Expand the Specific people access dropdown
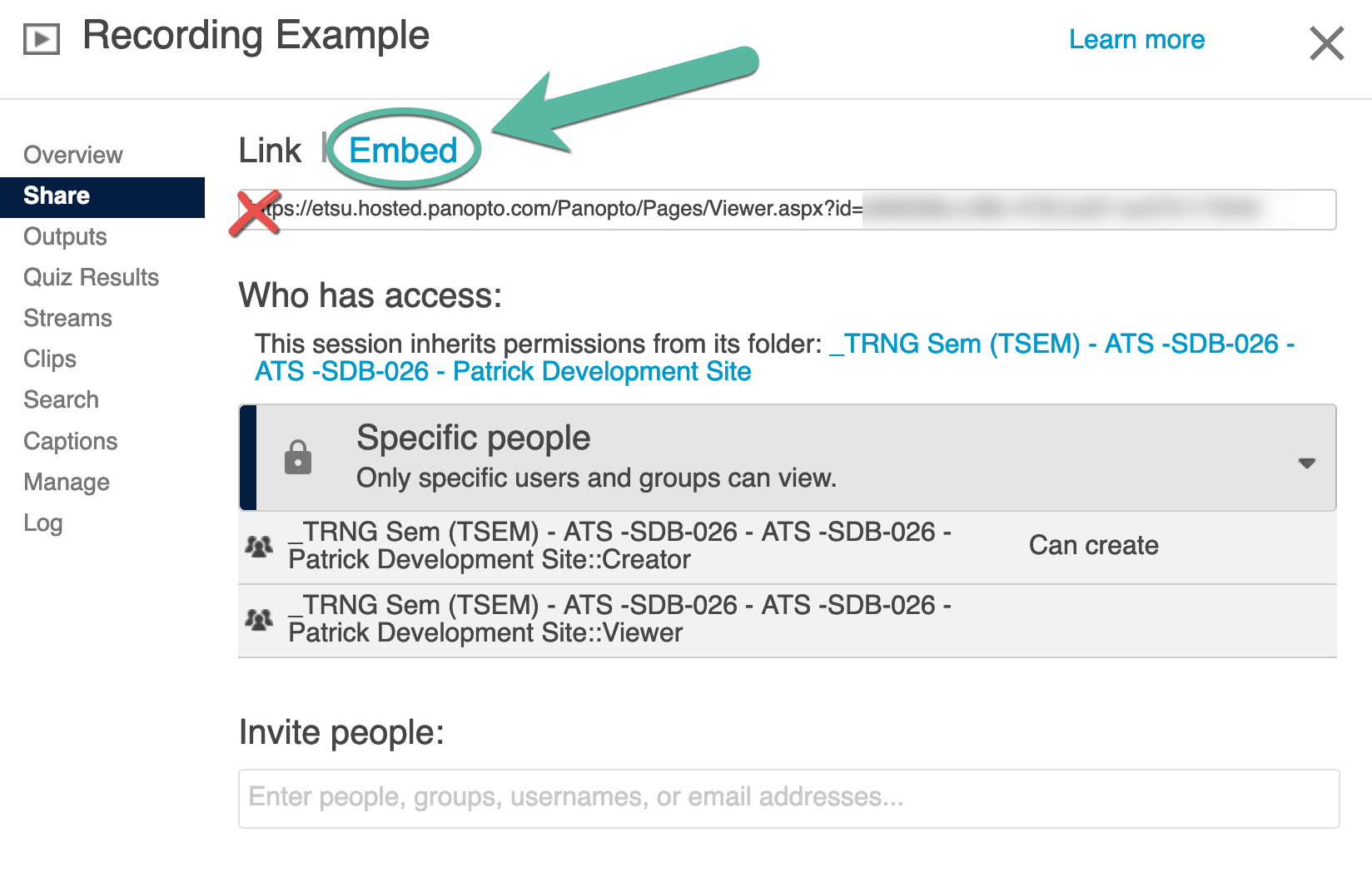 (1306, 463)
